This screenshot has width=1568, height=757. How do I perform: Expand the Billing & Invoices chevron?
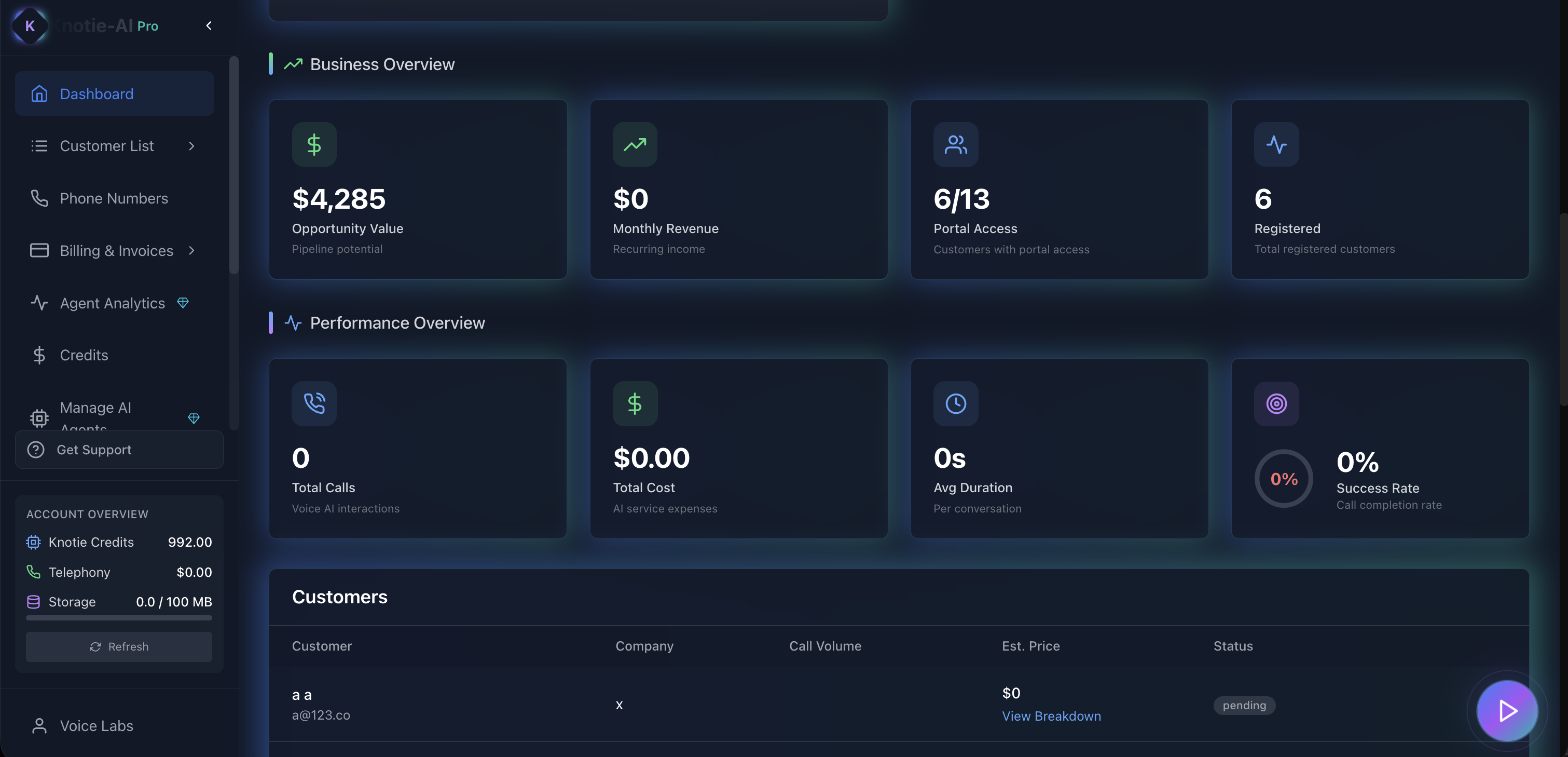point(192,251)
